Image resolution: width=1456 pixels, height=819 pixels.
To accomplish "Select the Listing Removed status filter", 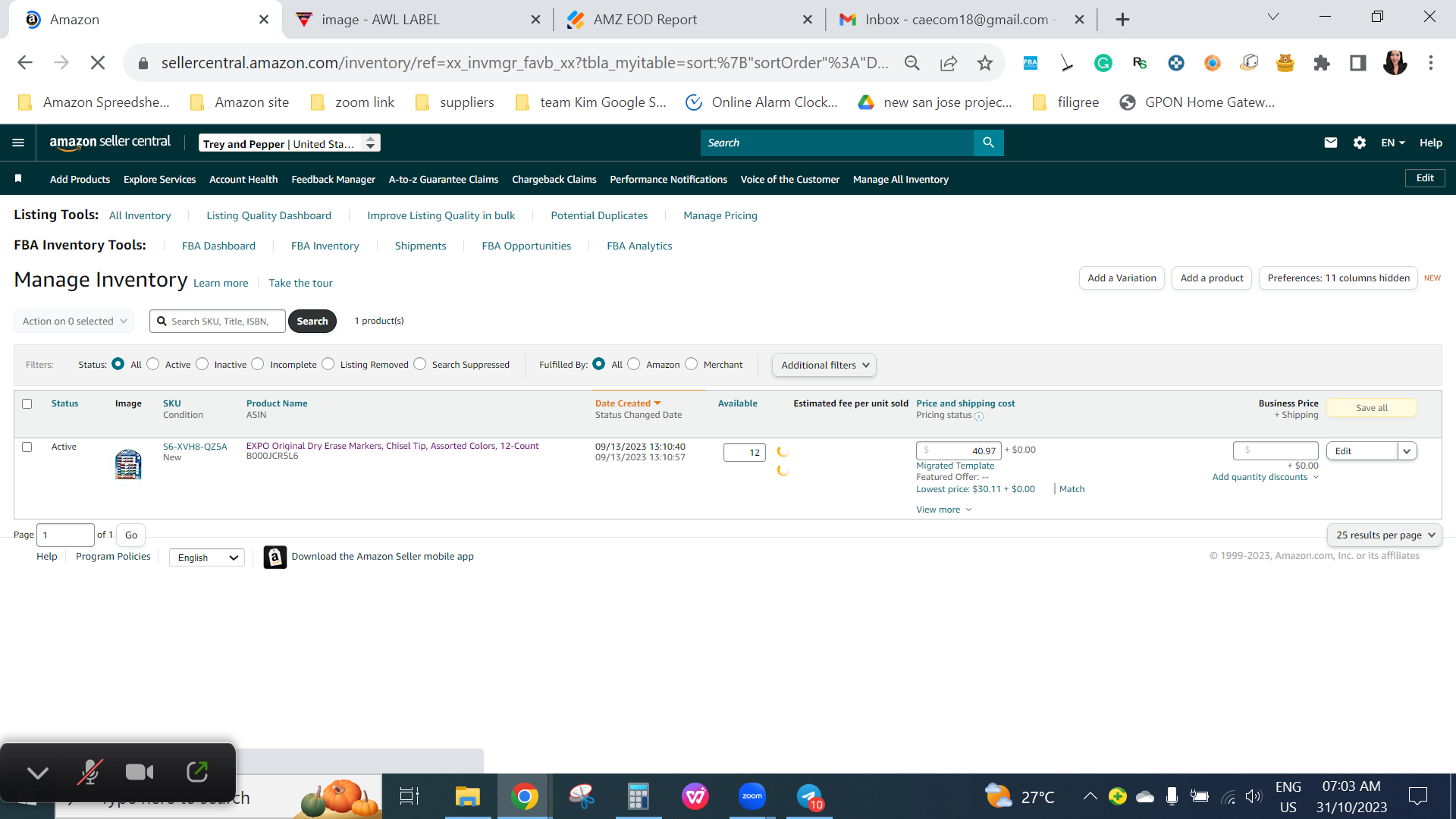I will (328, 364).
